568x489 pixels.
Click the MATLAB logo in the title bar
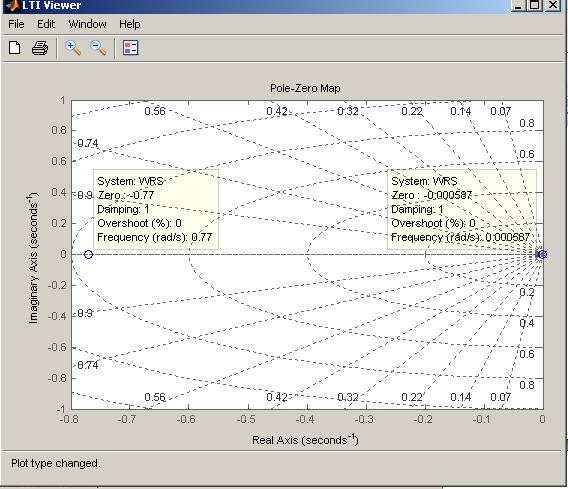click(12, 5)
